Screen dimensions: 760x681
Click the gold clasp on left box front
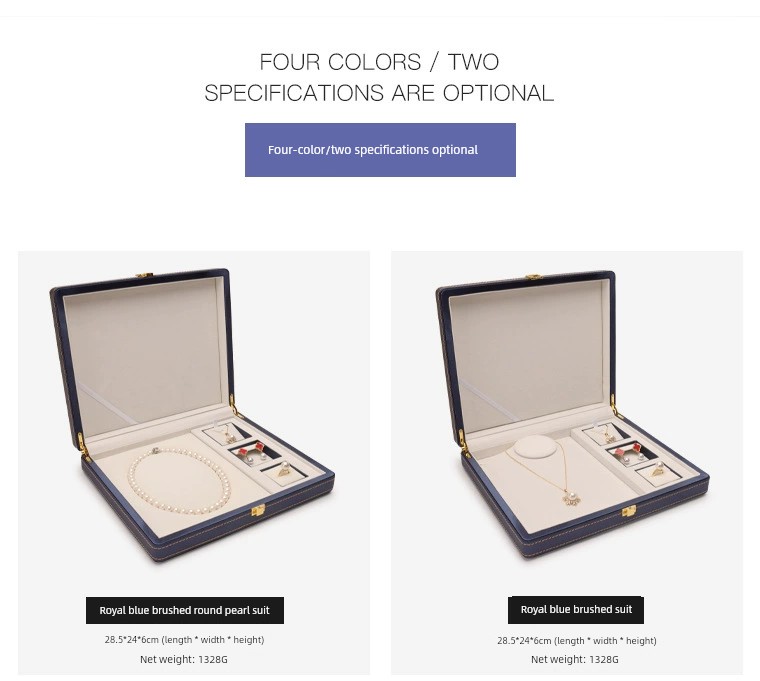tap(258, 510)
